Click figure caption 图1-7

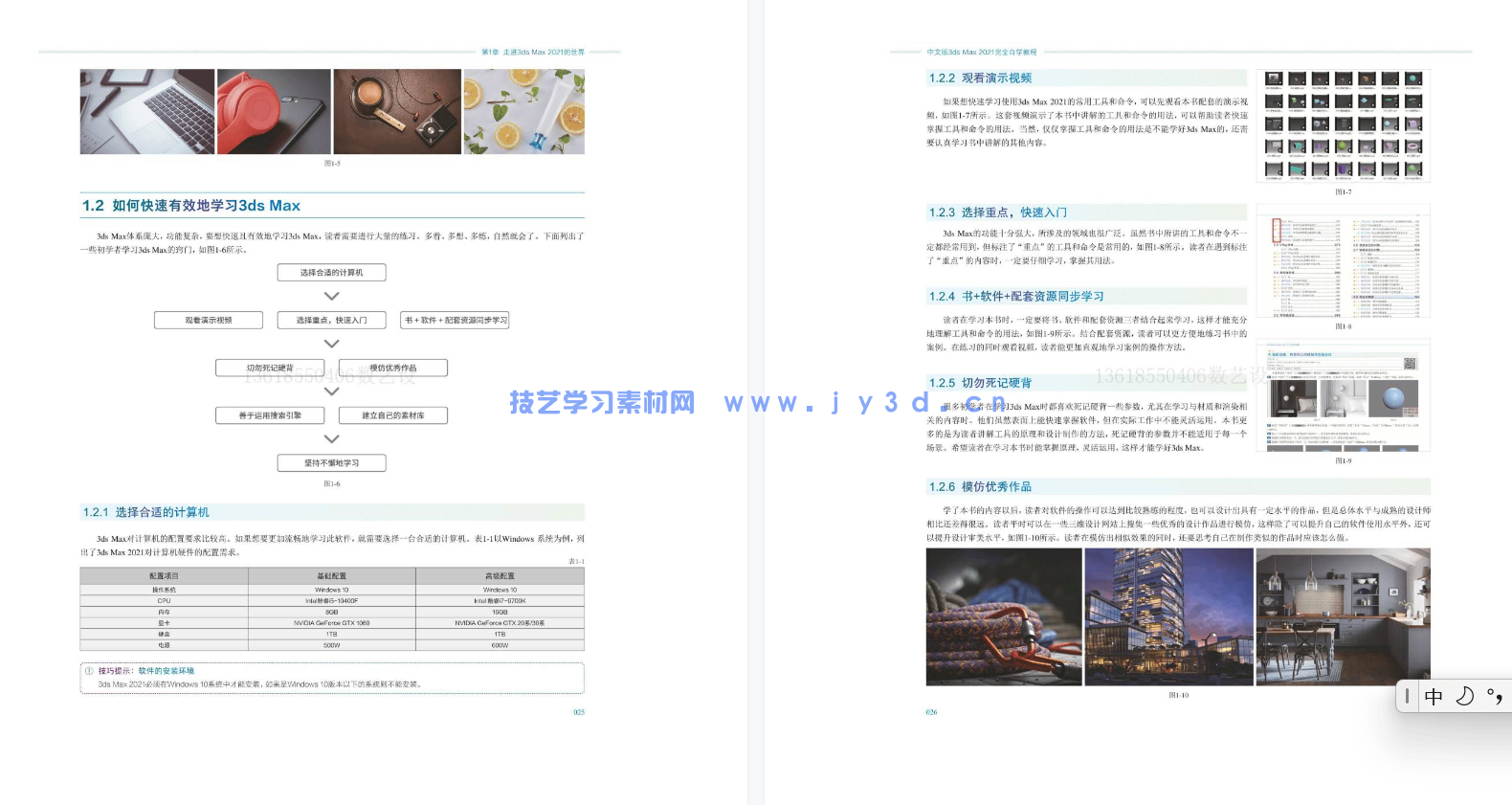[x=1344, y=192]
